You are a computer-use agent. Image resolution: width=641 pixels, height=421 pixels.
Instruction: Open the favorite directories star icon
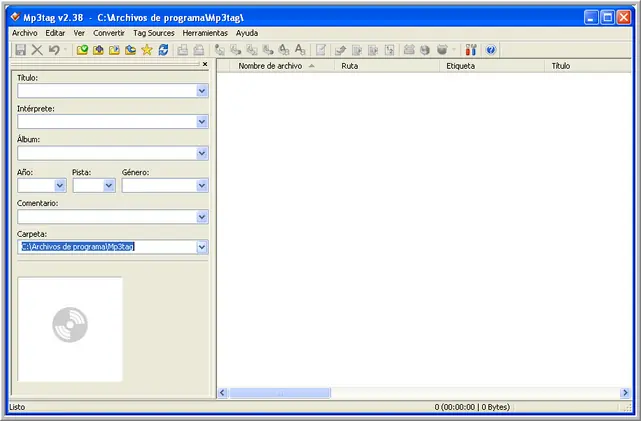click(147, 50)
